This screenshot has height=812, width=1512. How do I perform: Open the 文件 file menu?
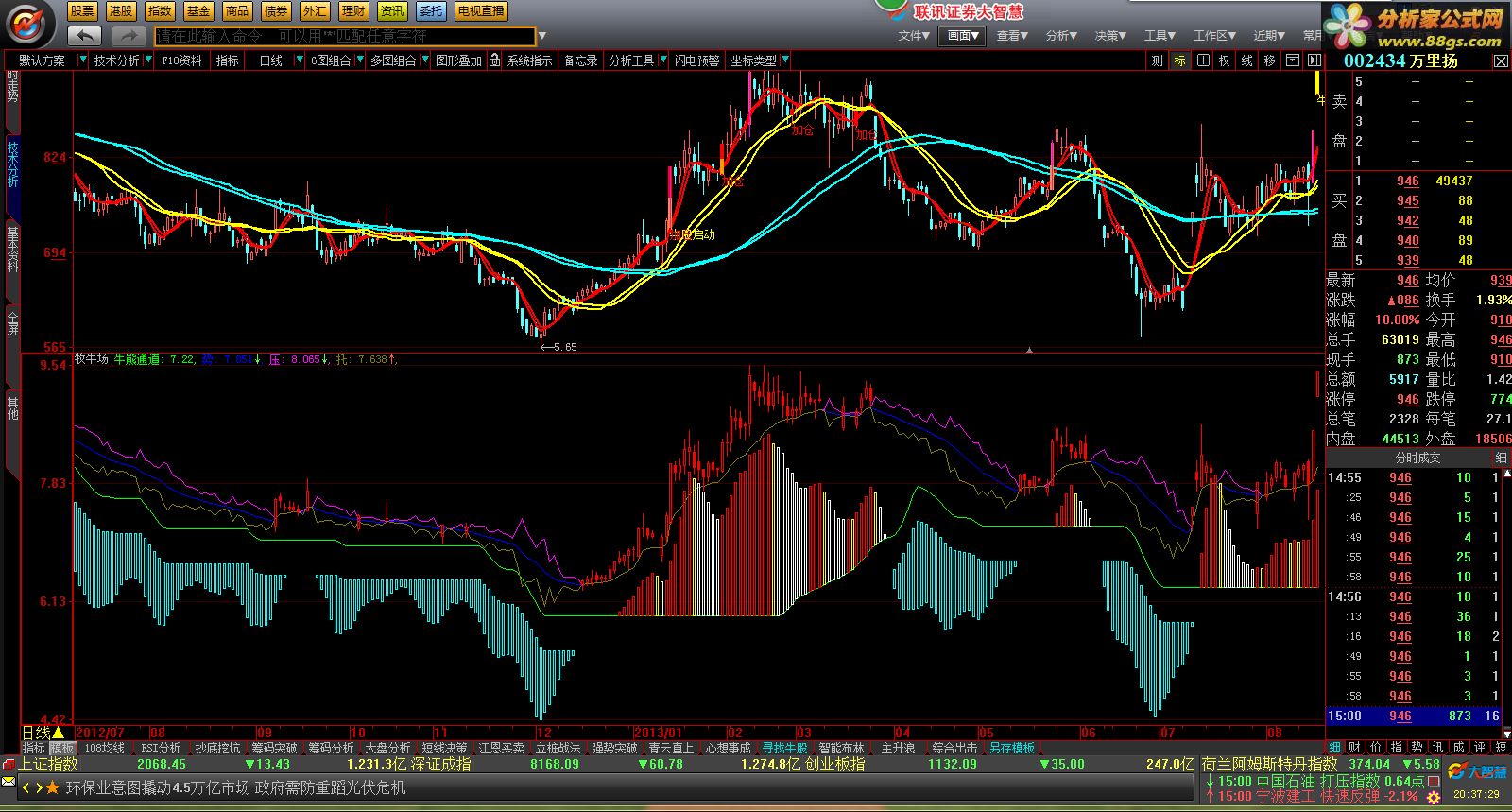click(x=914, y=36)
